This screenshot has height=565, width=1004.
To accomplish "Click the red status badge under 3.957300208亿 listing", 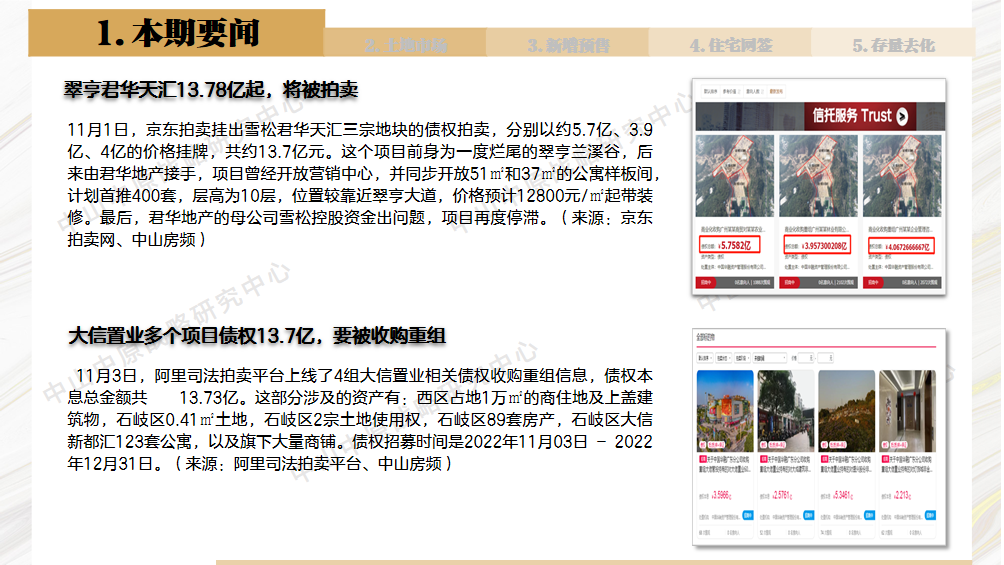I will (789, 282).
